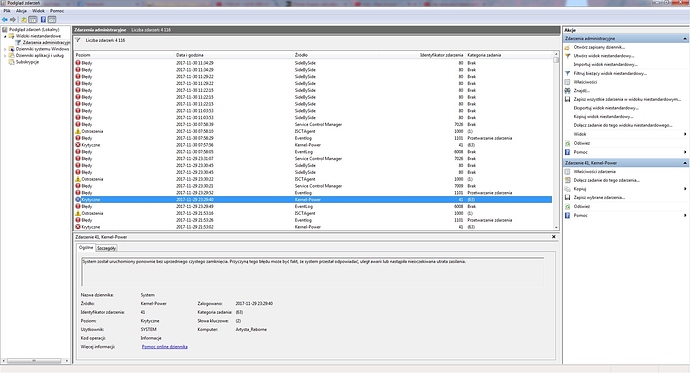The height and width of the screenshot is (373, 690).
Task: Click 'Eksportuj widok niestandardowy...' action
Action: (606, 108)
